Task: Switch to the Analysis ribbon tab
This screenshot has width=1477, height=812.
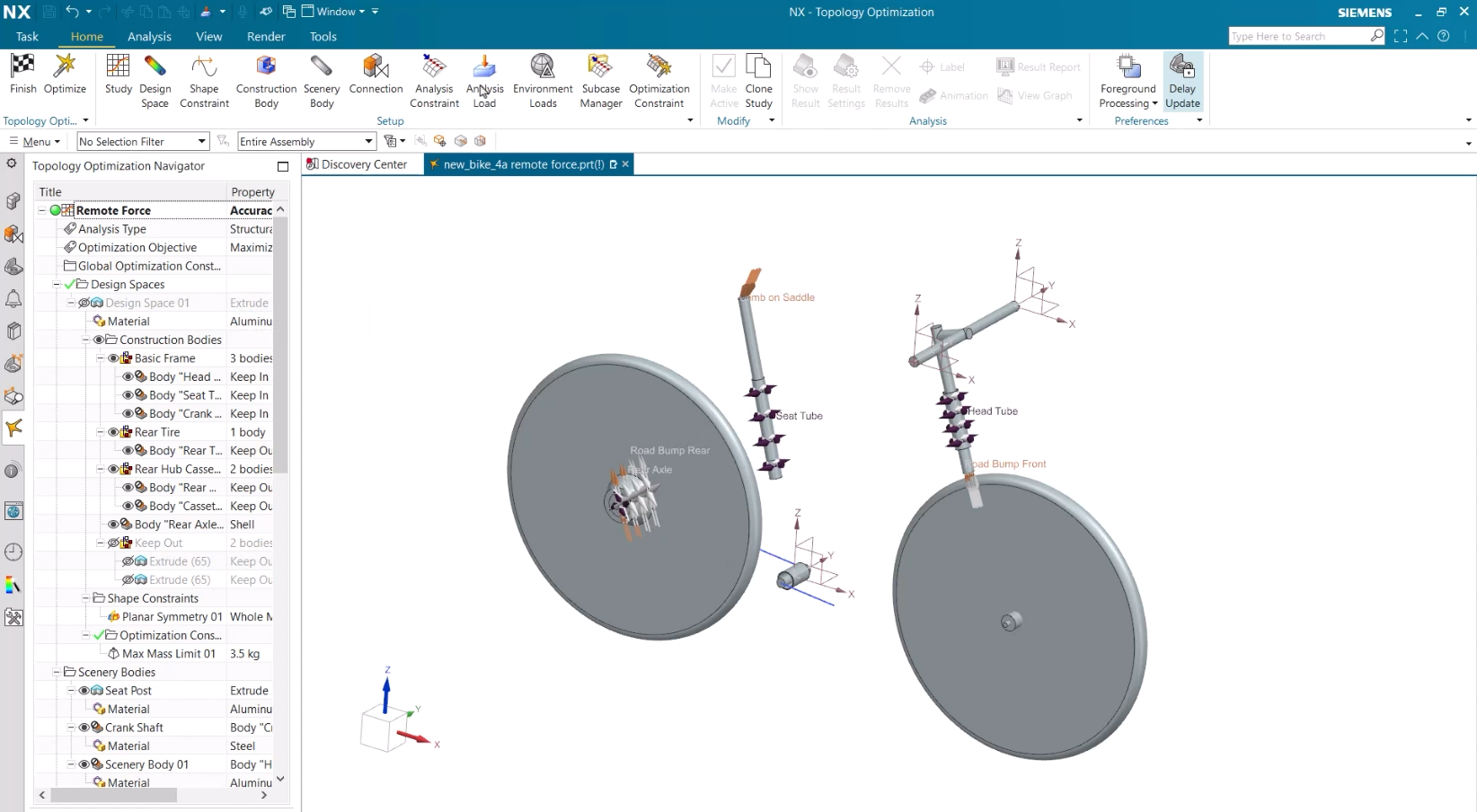Action: [x=149, y=37]
